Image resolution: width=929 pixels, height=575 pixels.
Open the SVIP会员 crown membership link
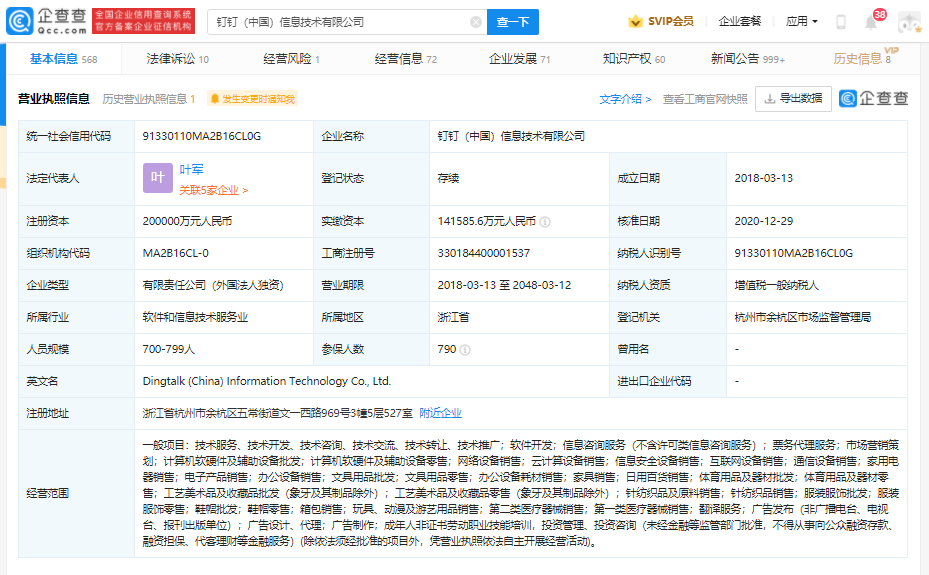click(661, 21)
